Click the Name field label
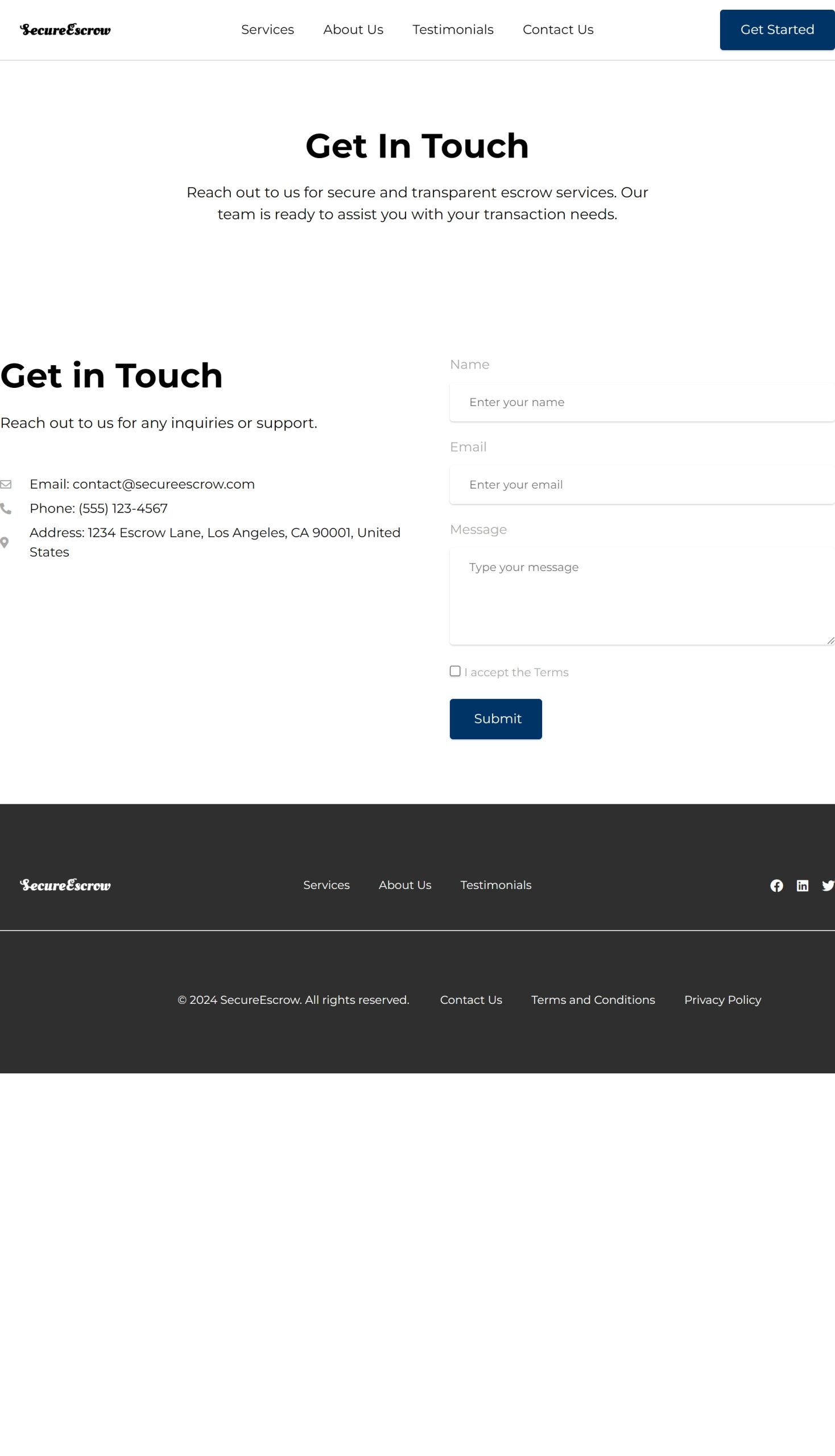This screenshot has height=1456, width=835. [469, 364]
